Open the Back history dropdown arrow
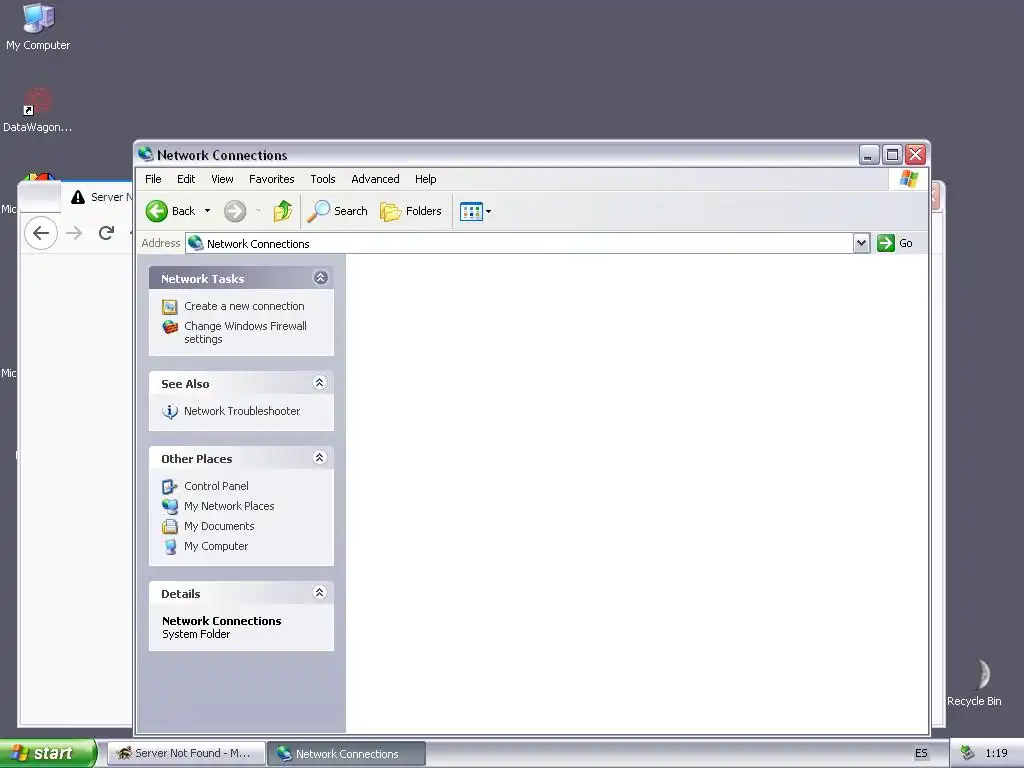 [x=208, y=211]
